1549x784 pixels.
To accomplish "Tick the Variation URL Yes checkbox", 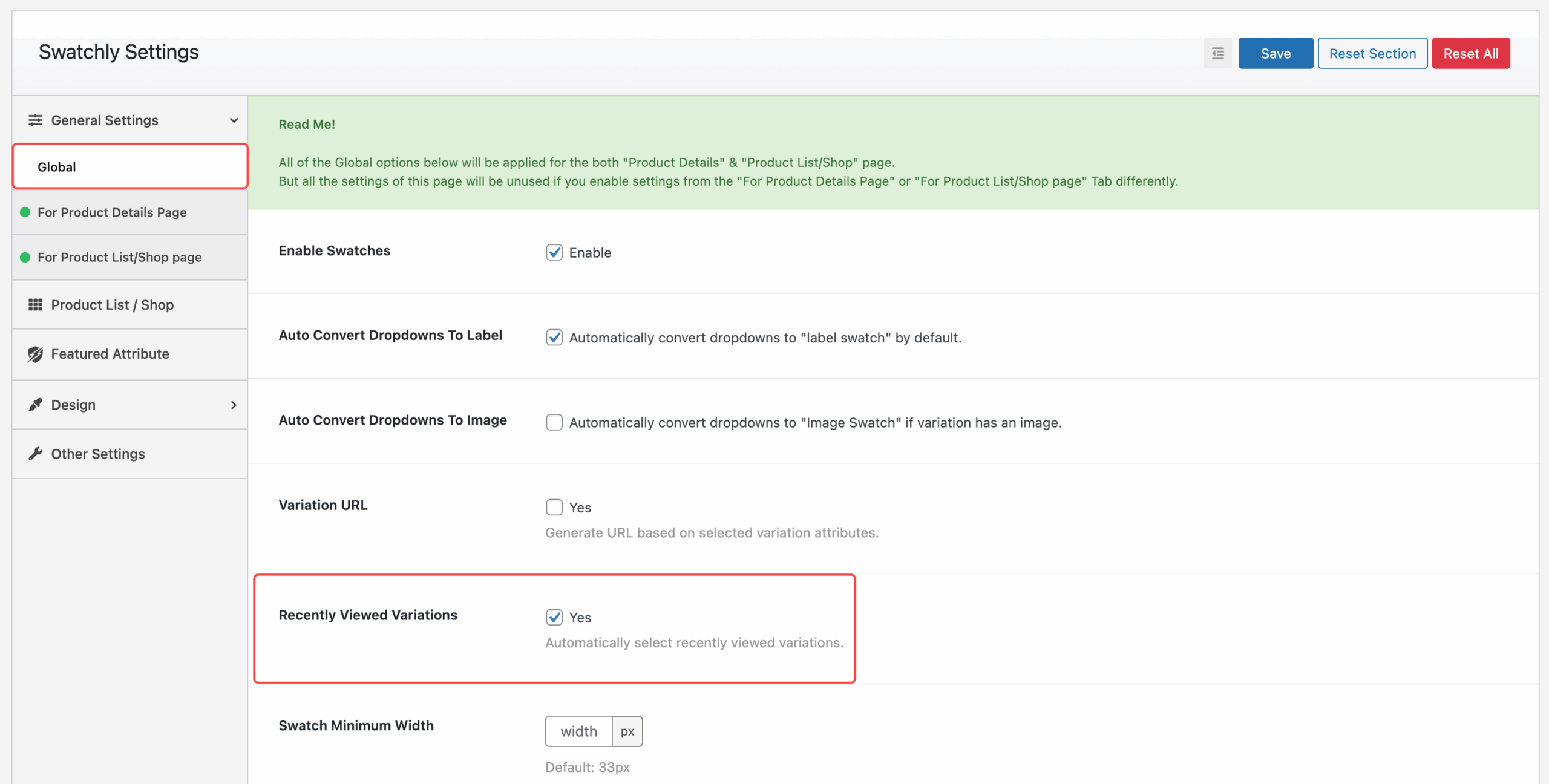I will (x=554, y=507).
